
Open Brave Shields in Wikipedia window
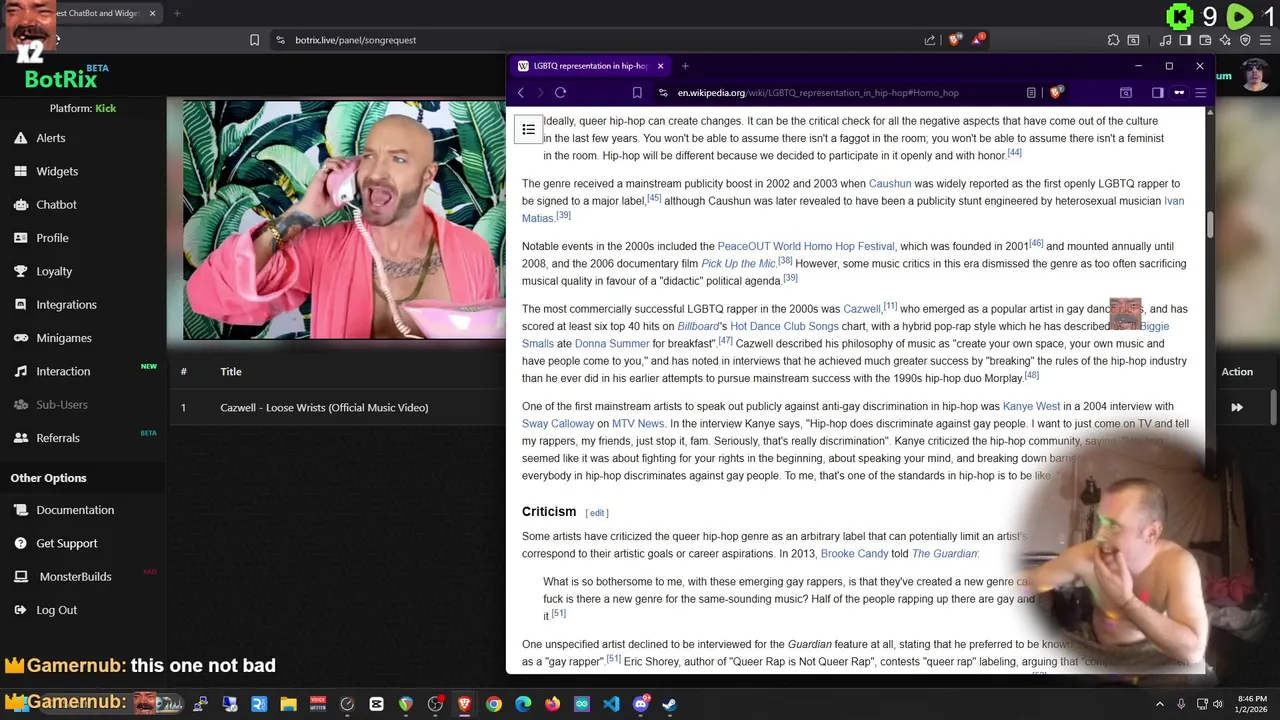[1057, 93]
